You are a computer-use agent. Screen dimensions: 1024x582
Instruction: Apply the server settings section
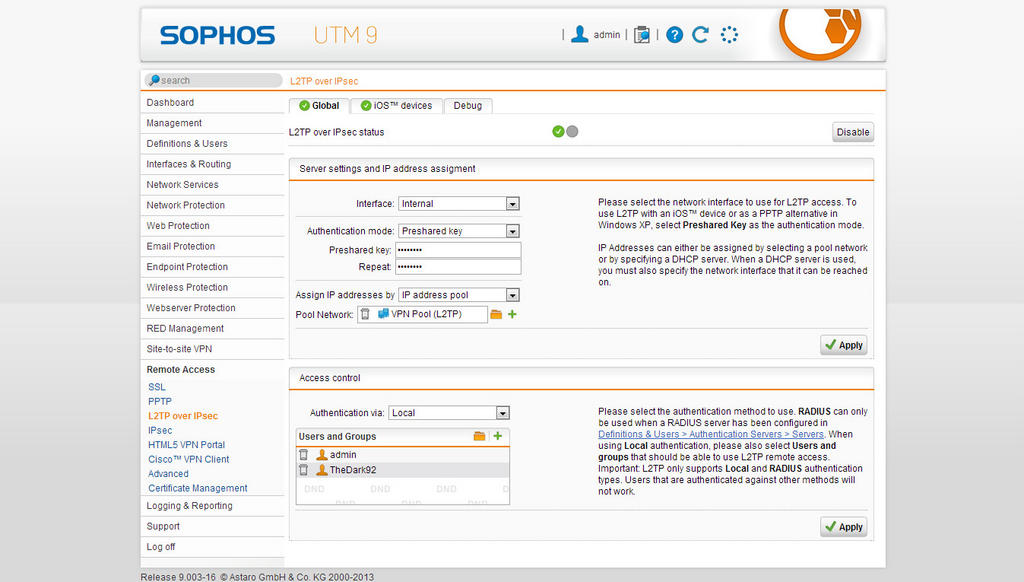[844, 345]
